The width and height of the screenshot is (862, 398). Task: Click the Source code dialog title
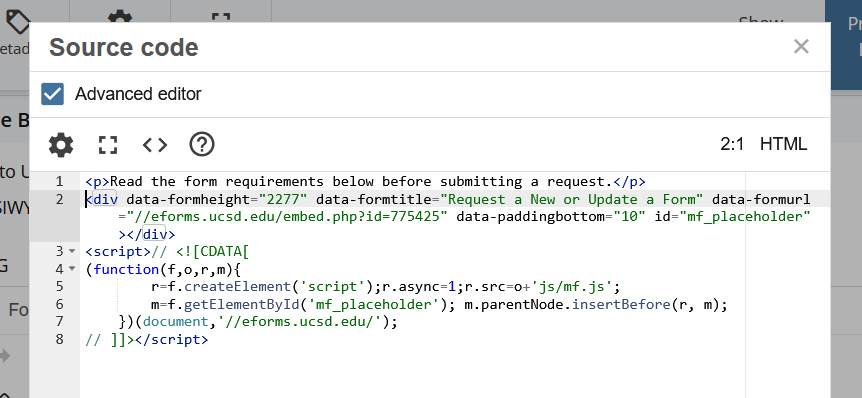coord(124,47)
